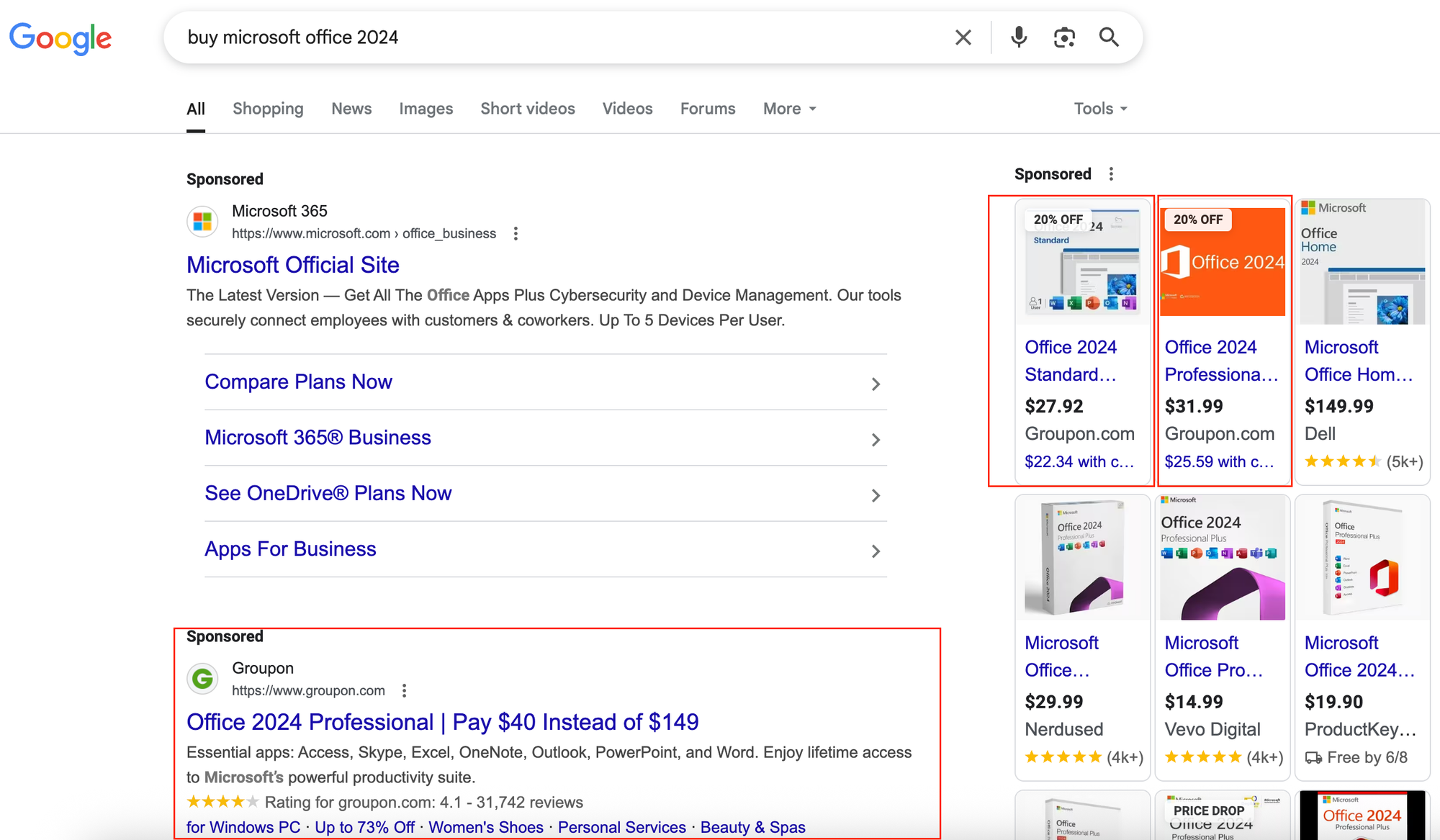Image resolution: width=1440 pixels, height=840 pixels.
Task: Click Office 2024 Standard product image
Action: pos(1082,262)
